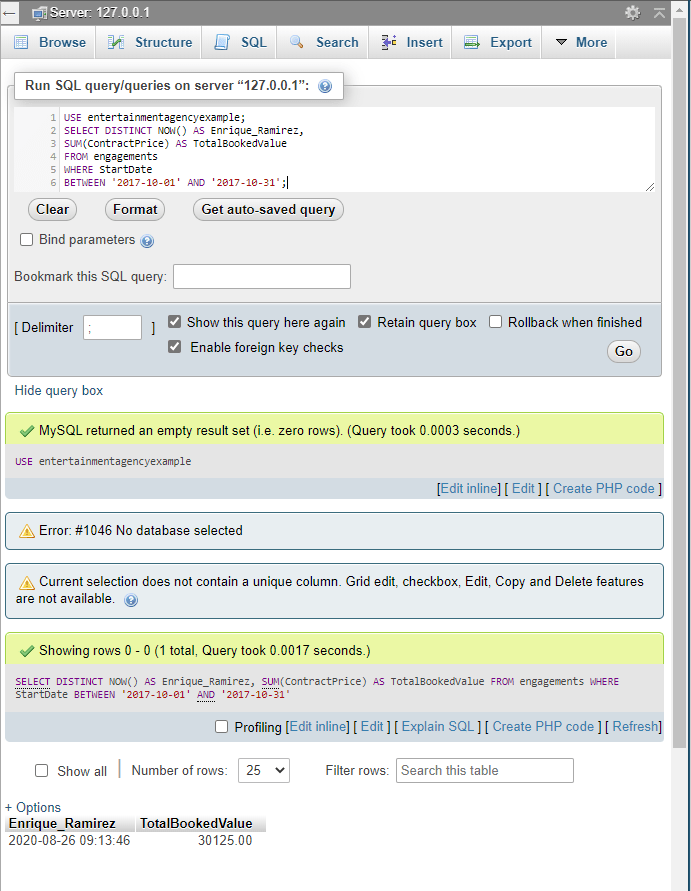Open the Export tab
Screen dimensions: 691x891
498,42
